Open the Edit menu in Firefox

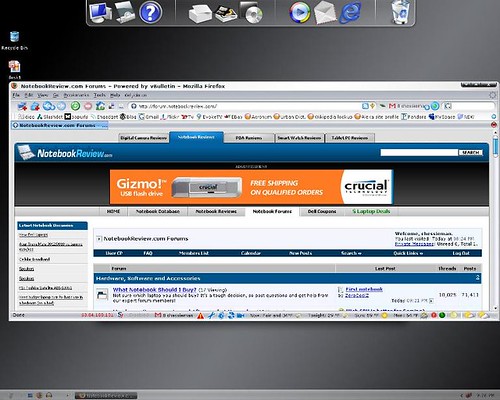(29, 95)
